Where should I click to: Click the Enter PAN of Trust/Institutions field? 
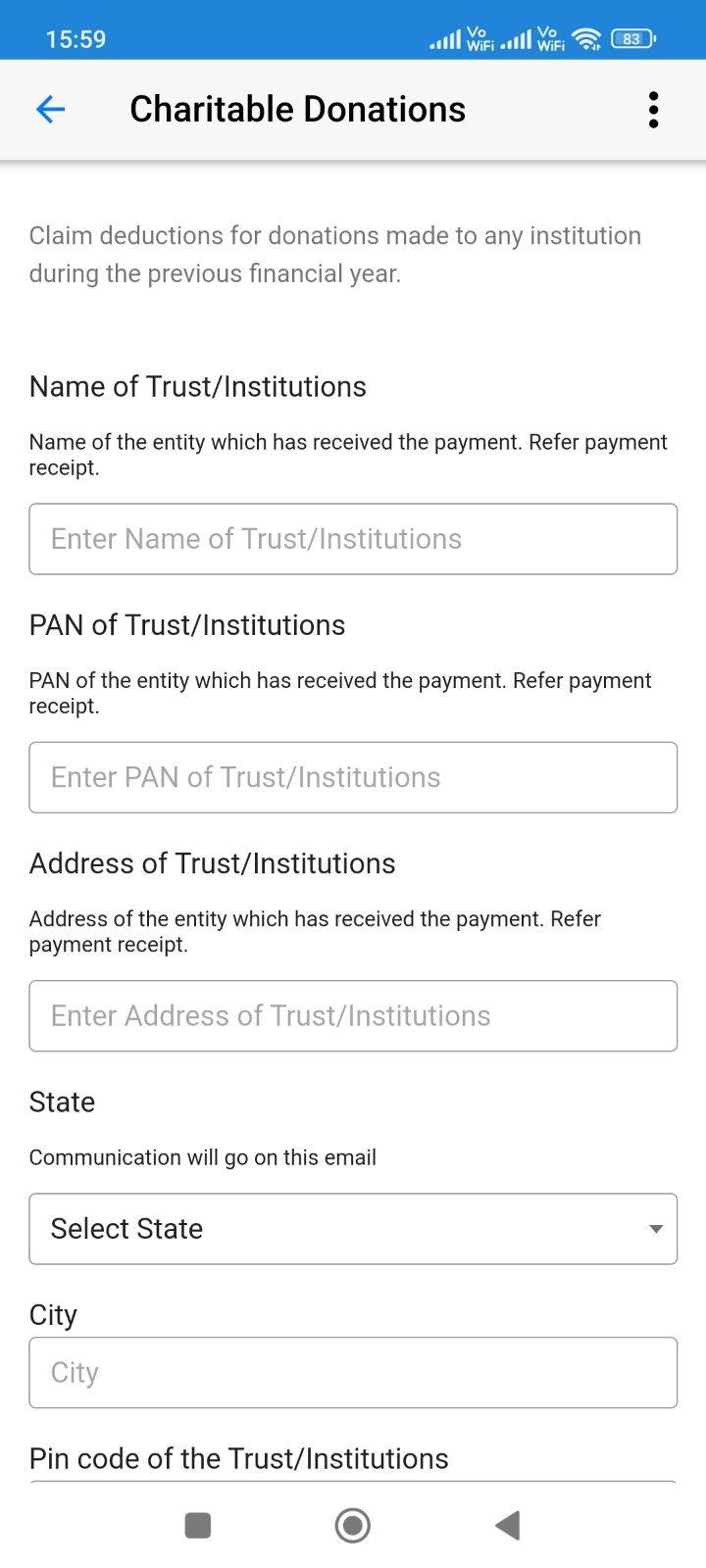[x=353, y=777]
